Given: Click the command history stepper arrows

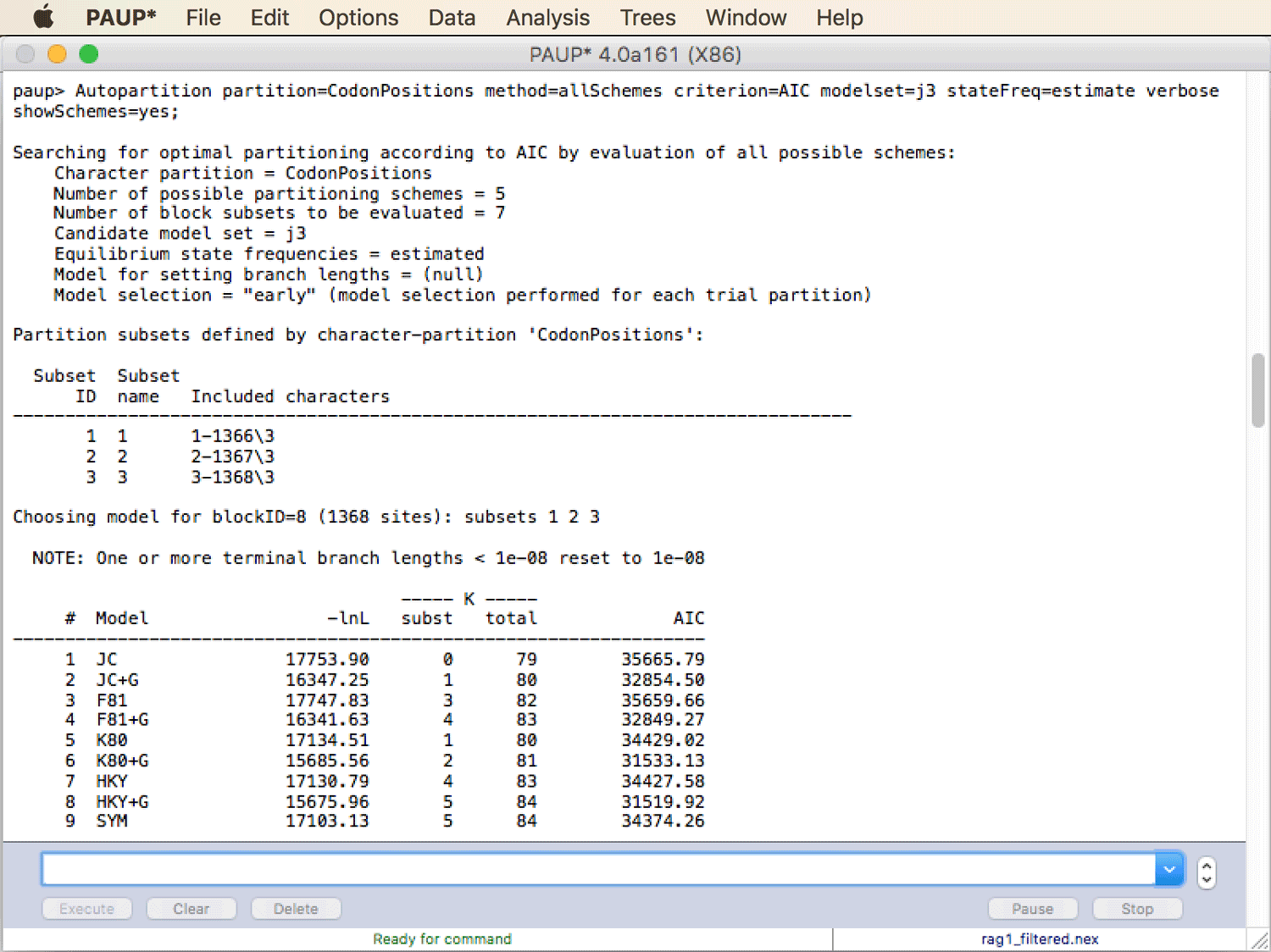Looking at the screenshot, I should click(x=1207, y=872).
